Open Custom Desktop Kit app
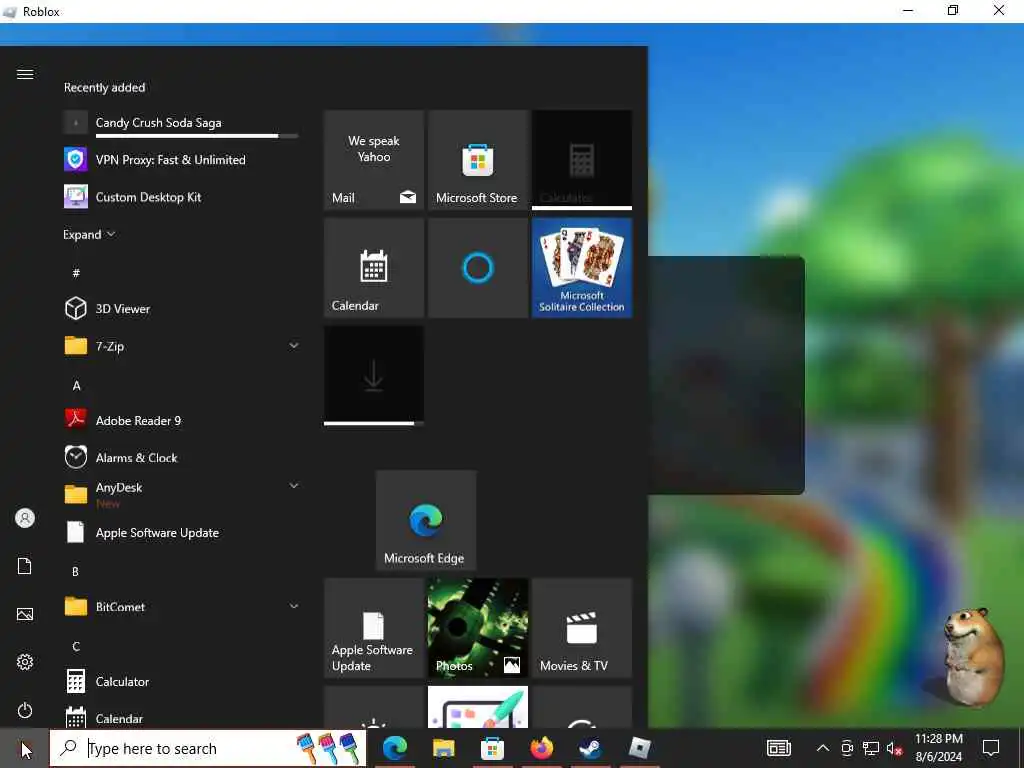This screenshot has height=768, width=1024. pyautogui.click(x=181, y=197)
